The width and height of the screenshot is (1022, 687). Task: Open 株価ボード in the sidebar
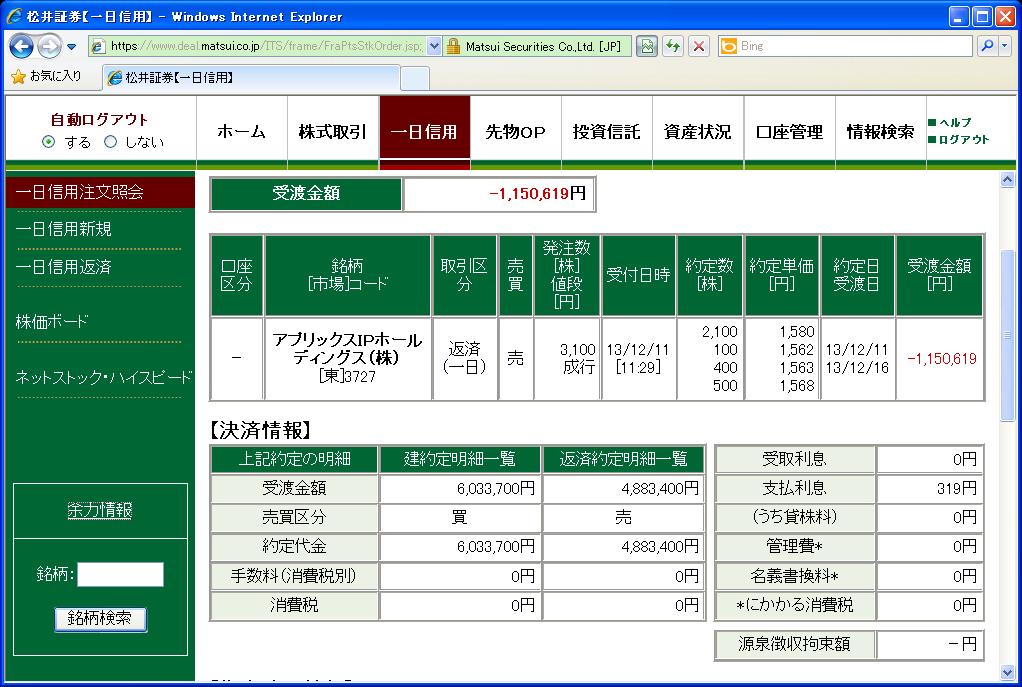point(51,321)
